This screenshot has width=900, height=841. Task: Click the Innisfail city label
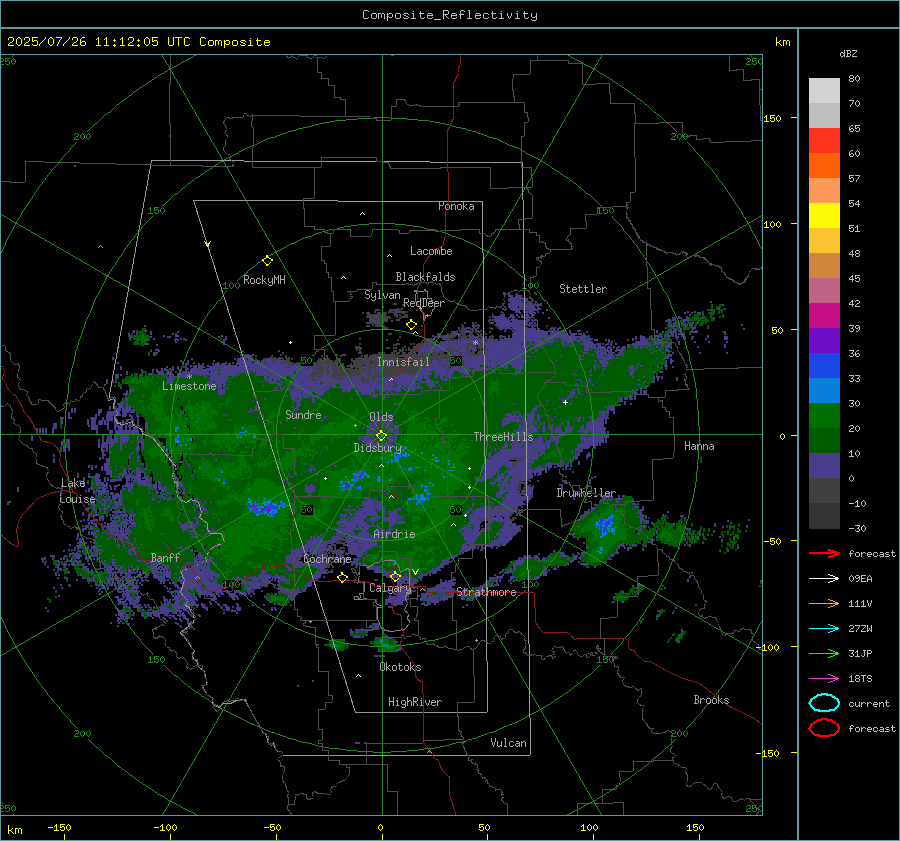[403, 362]
